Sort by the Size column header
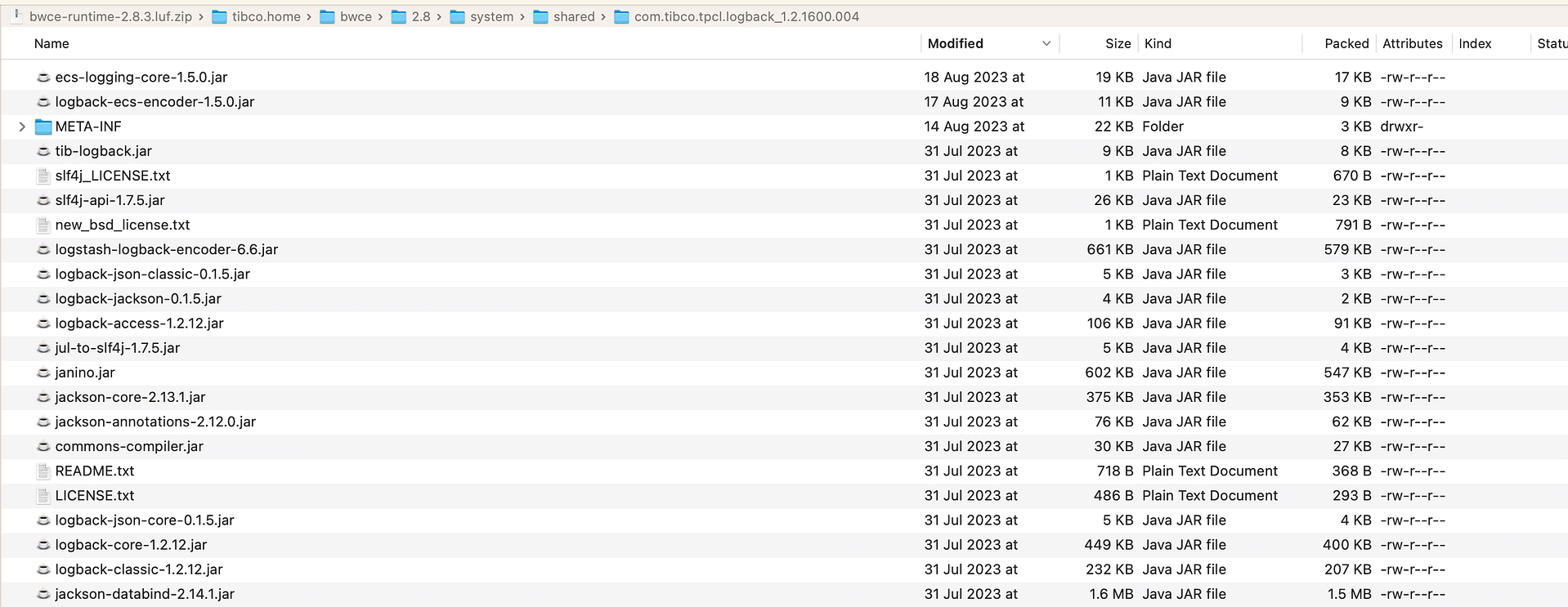 [1118, 44]
